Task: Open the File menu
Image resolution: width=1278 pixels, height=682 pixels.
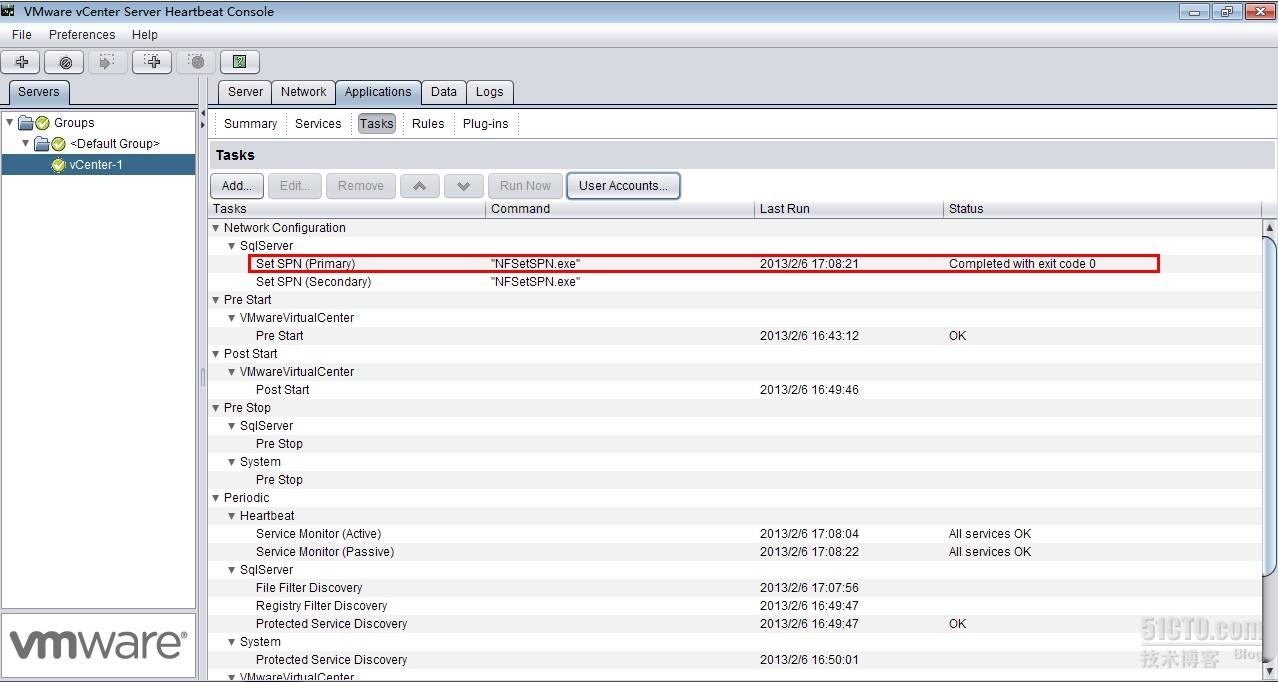Action: point(22,35)
